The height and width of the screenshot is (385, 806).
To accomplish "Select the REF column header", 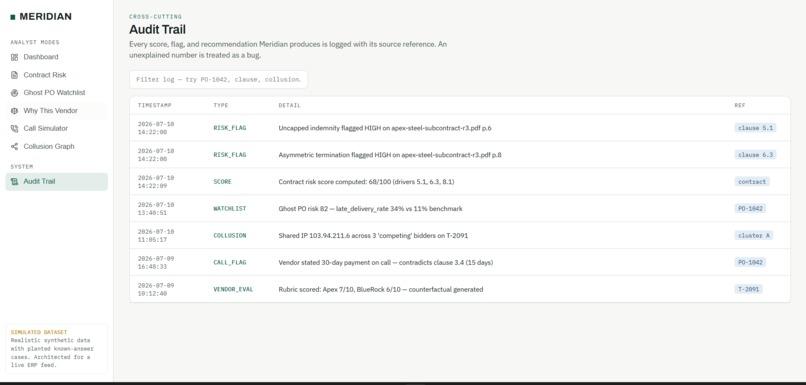I will (x=740, y=105).
